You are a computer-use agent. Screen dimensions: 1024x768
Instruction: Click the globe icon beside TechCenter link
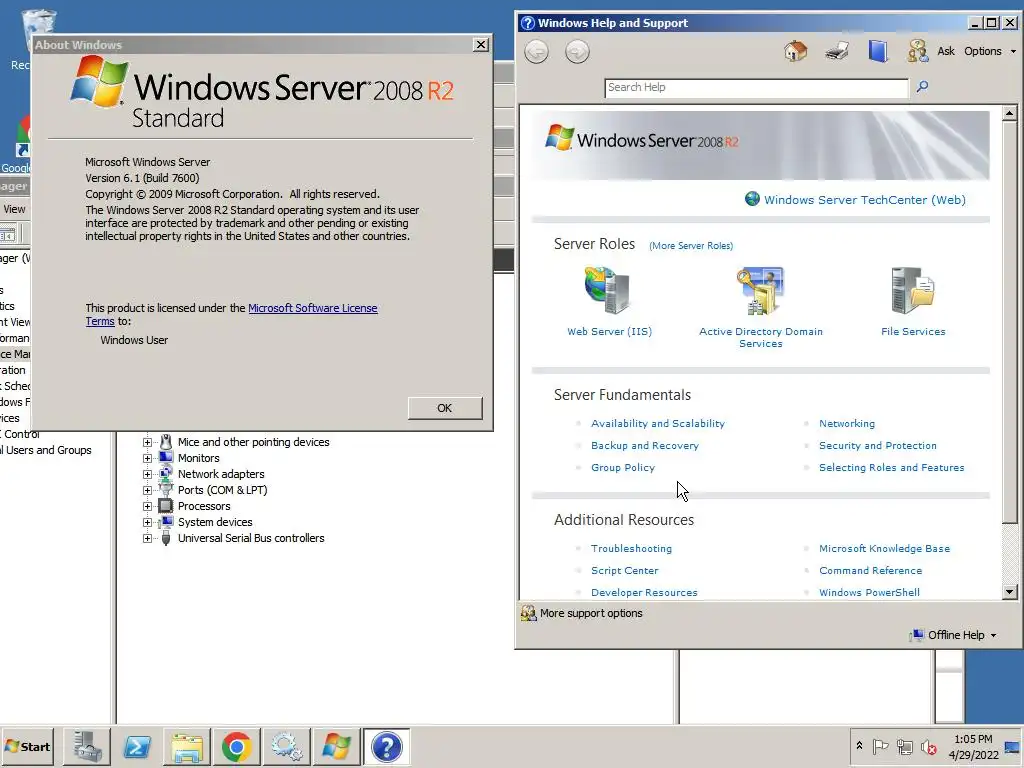pos(752,199)
